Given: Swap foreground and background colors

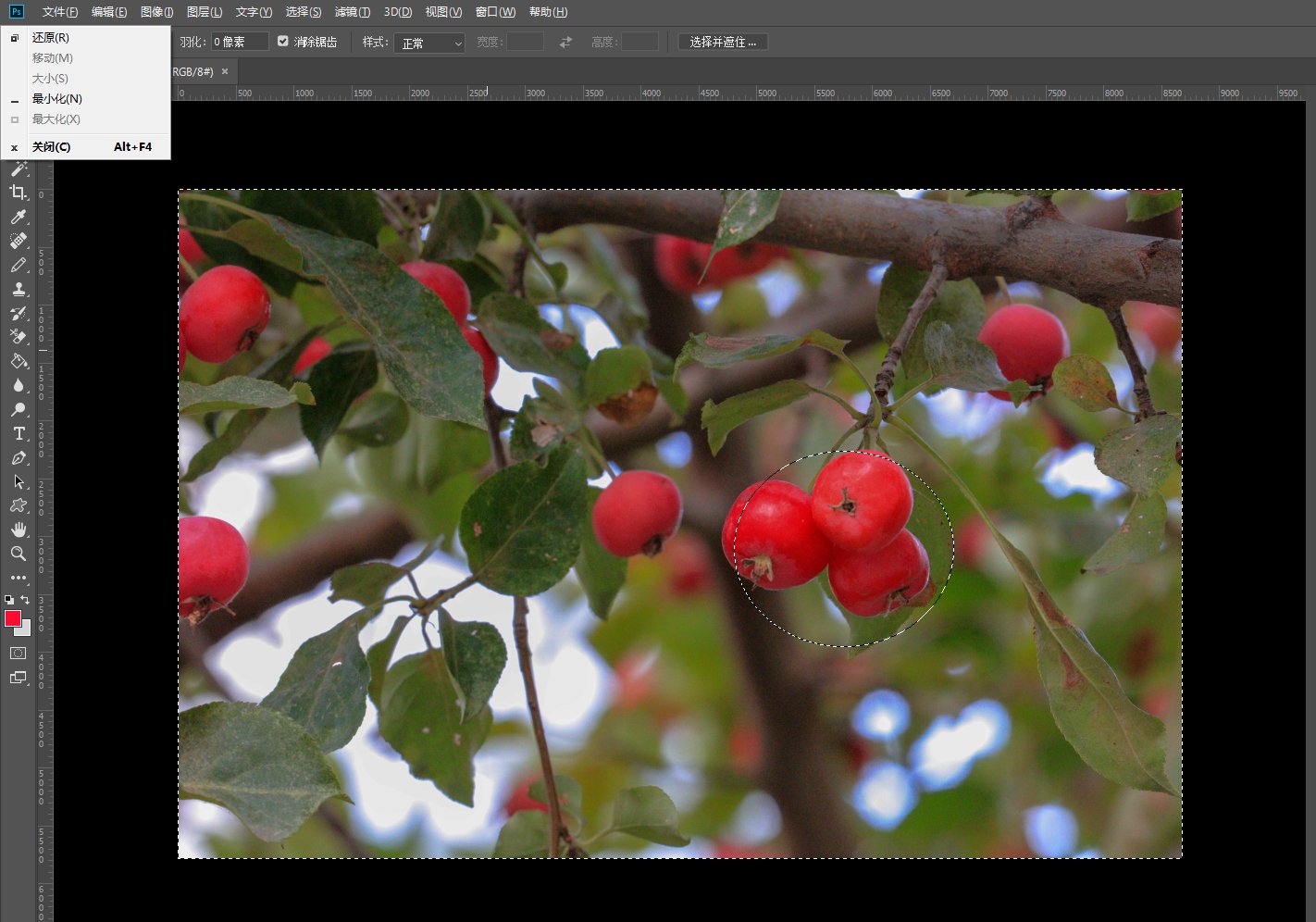Looking at the screenshot, I should point(26,600).
